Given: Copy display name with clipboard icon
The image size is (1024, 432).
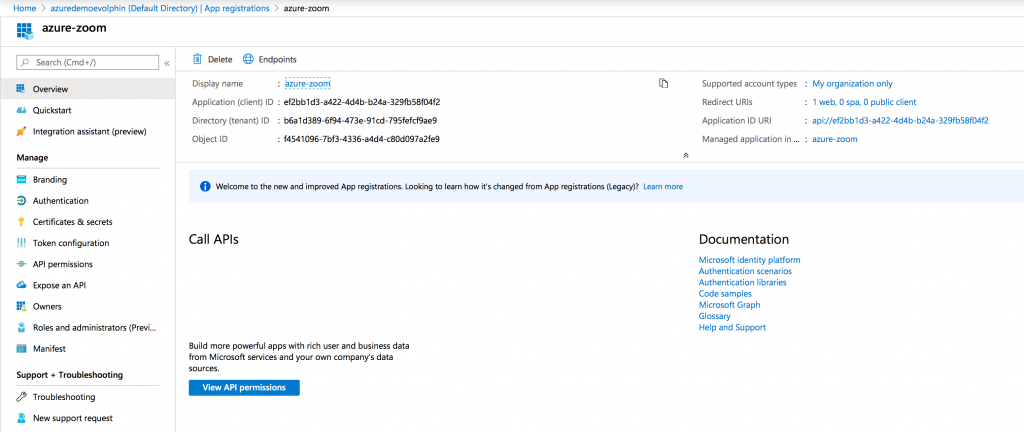Looking at the screenshot, I should 664,83.
